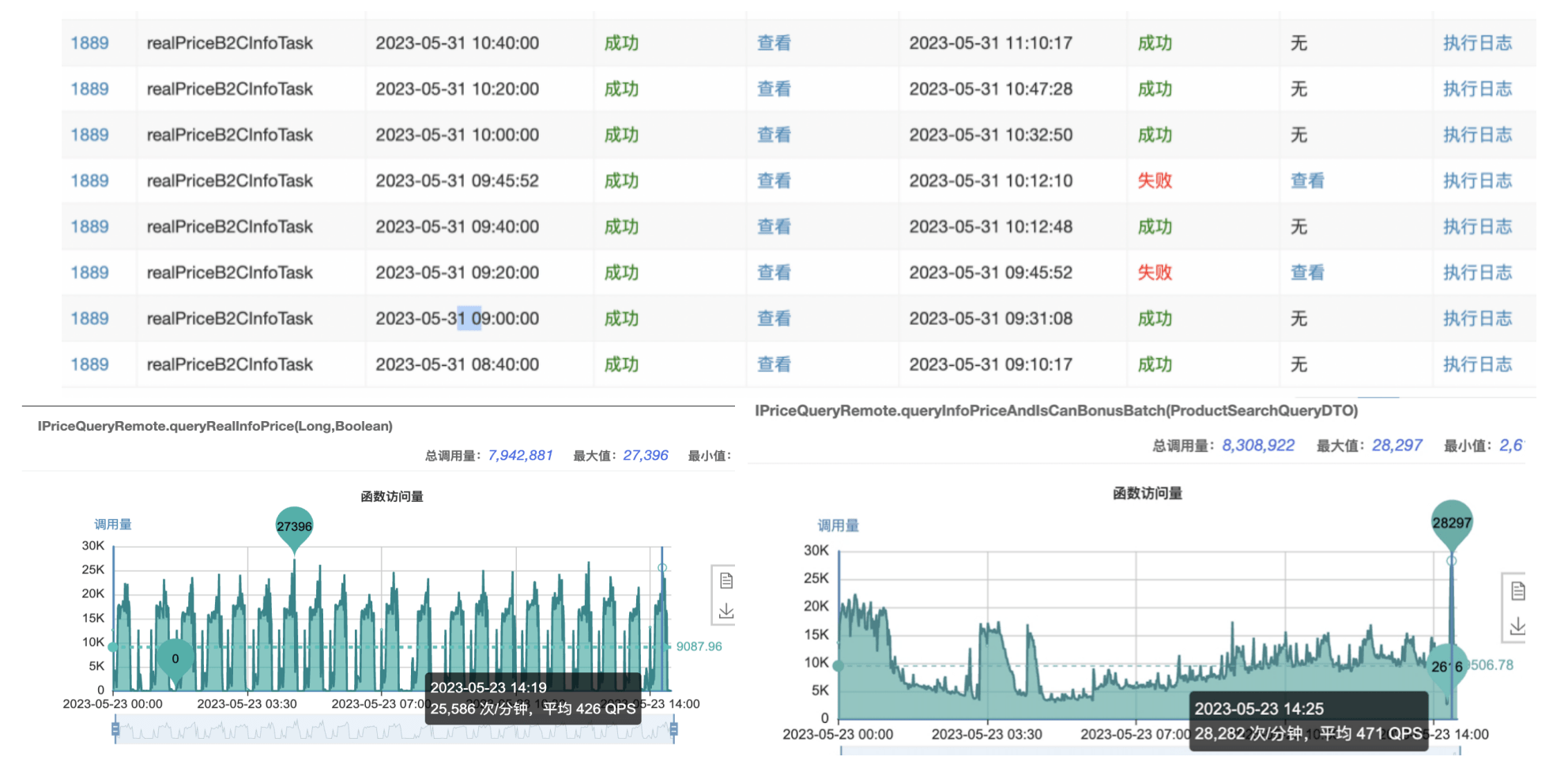Image resolution: width=1568 pixels, height=768 pixels.
Task: Open data view icon on left chart
Action: coord(726,581)
